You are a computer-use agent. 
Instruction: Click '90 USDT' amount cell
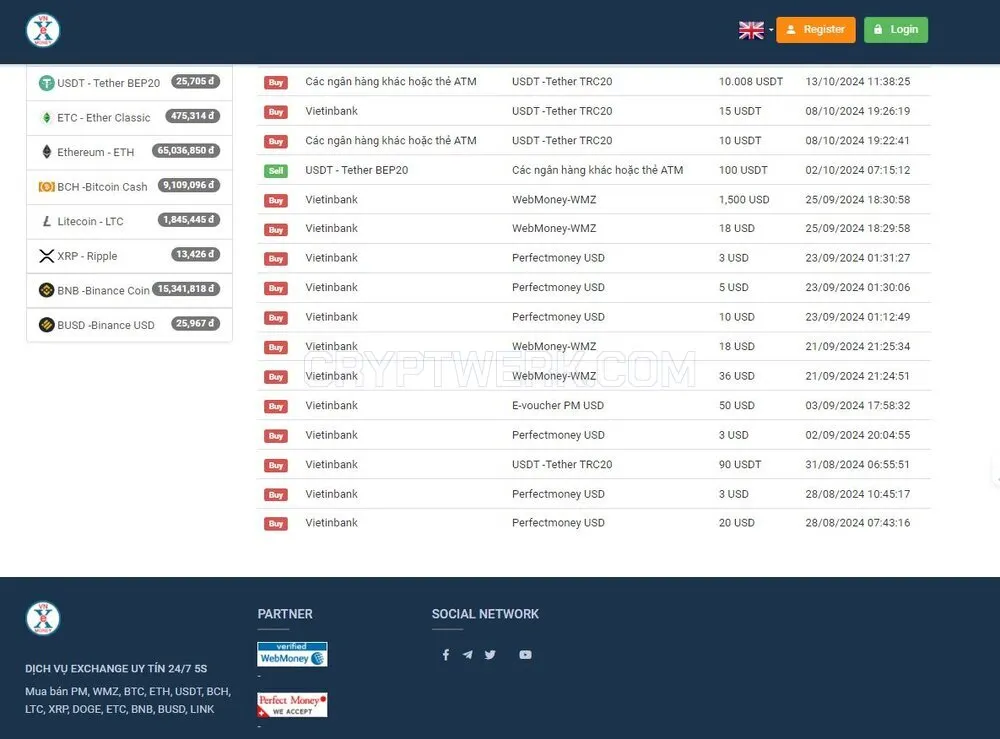click(x=740, y=465)
